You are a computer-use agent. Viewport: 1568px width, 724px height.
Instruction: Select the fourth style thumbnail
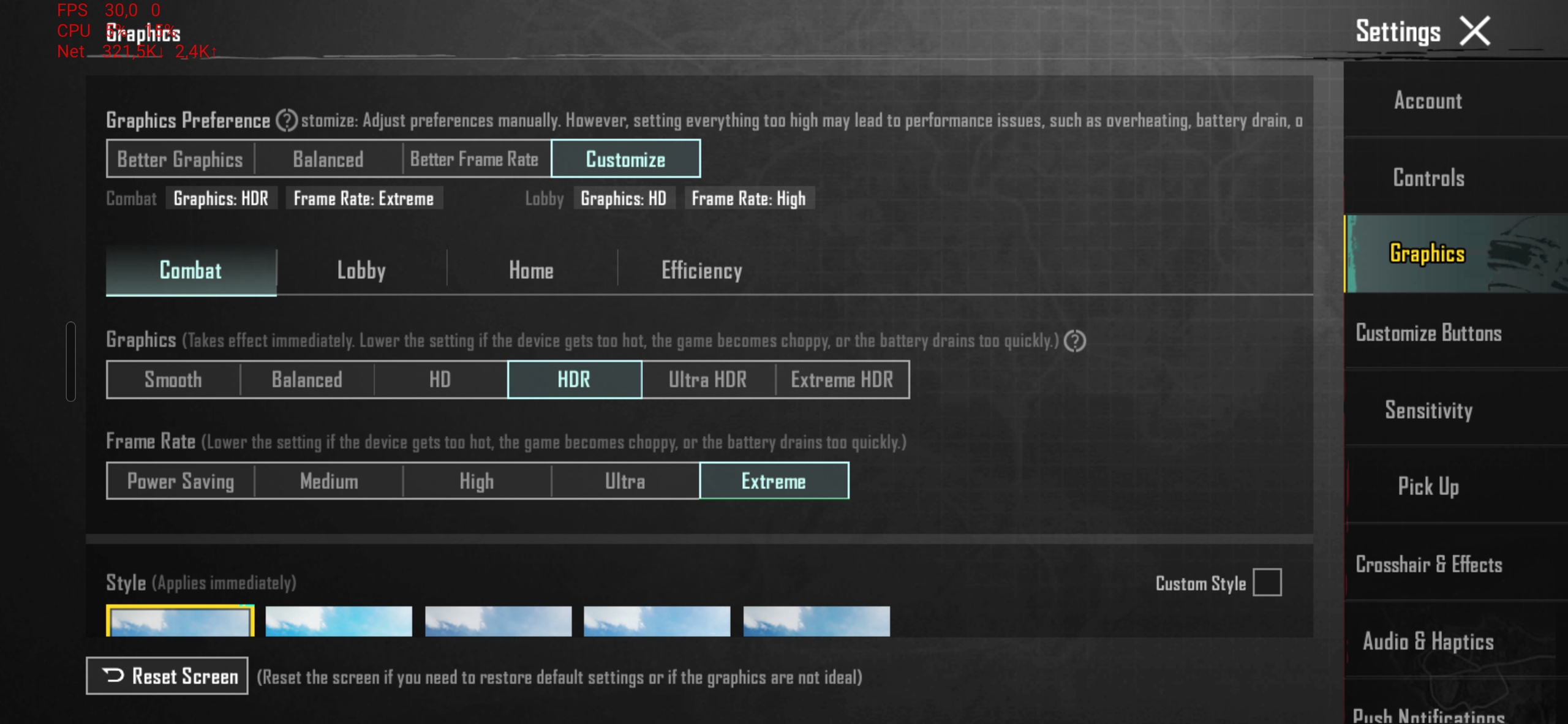pyautogui.click(x=657, y=621)
